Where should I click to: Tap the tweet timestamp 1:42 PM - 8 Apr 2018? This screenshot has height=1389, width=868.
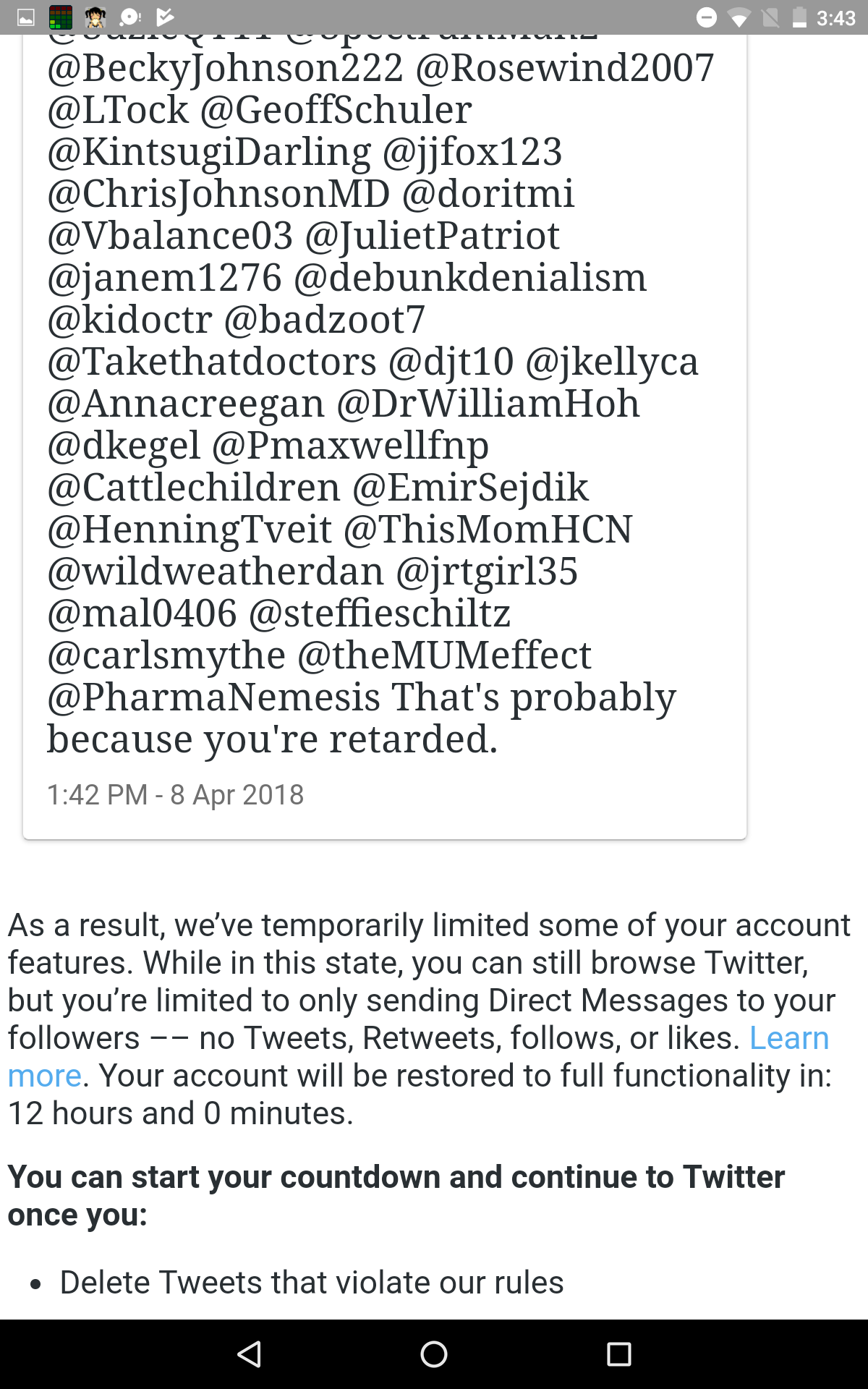pyautogui.click(x=176, y=794)
